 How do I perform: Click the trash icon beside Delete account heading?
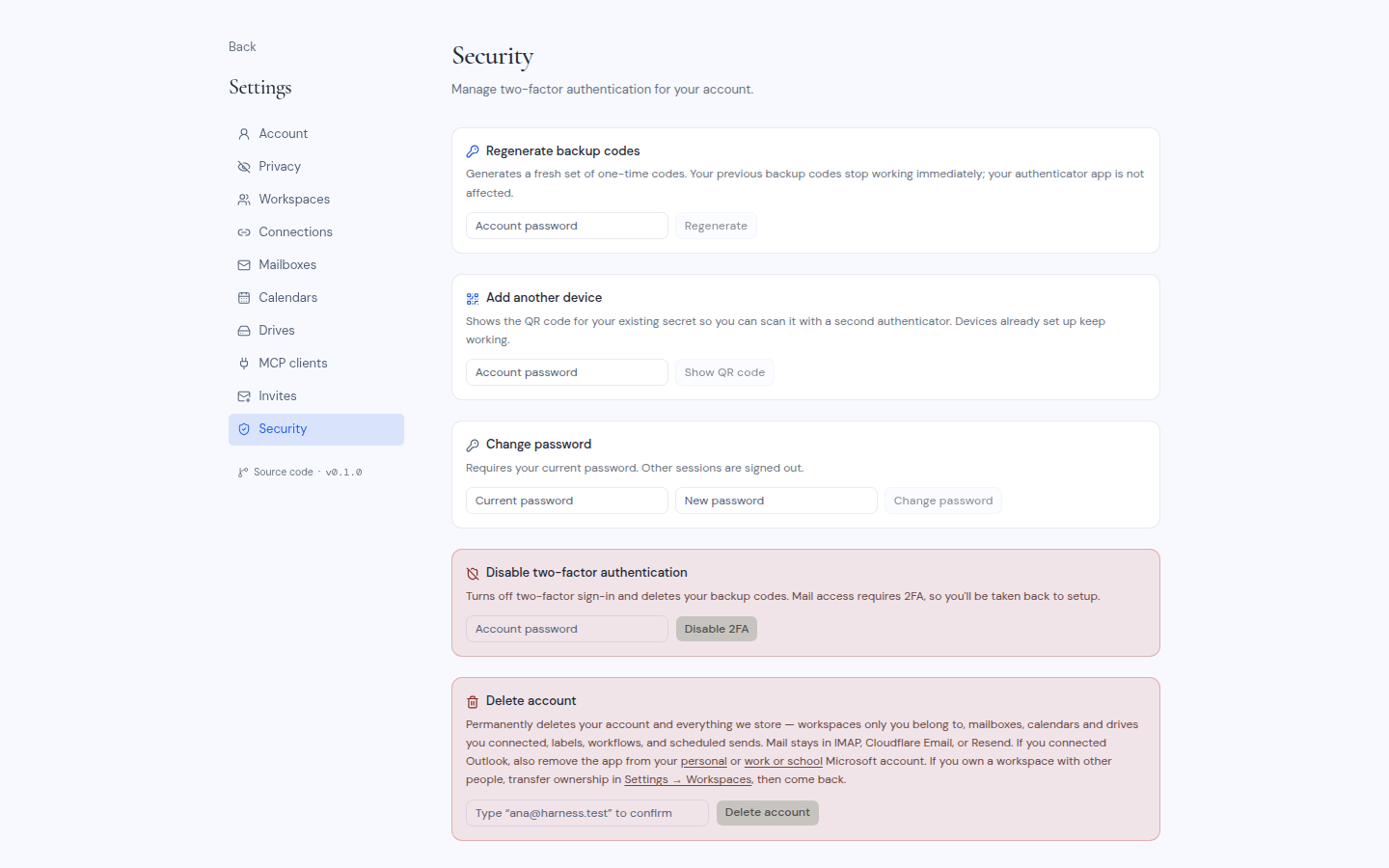[x=473, y=701]
